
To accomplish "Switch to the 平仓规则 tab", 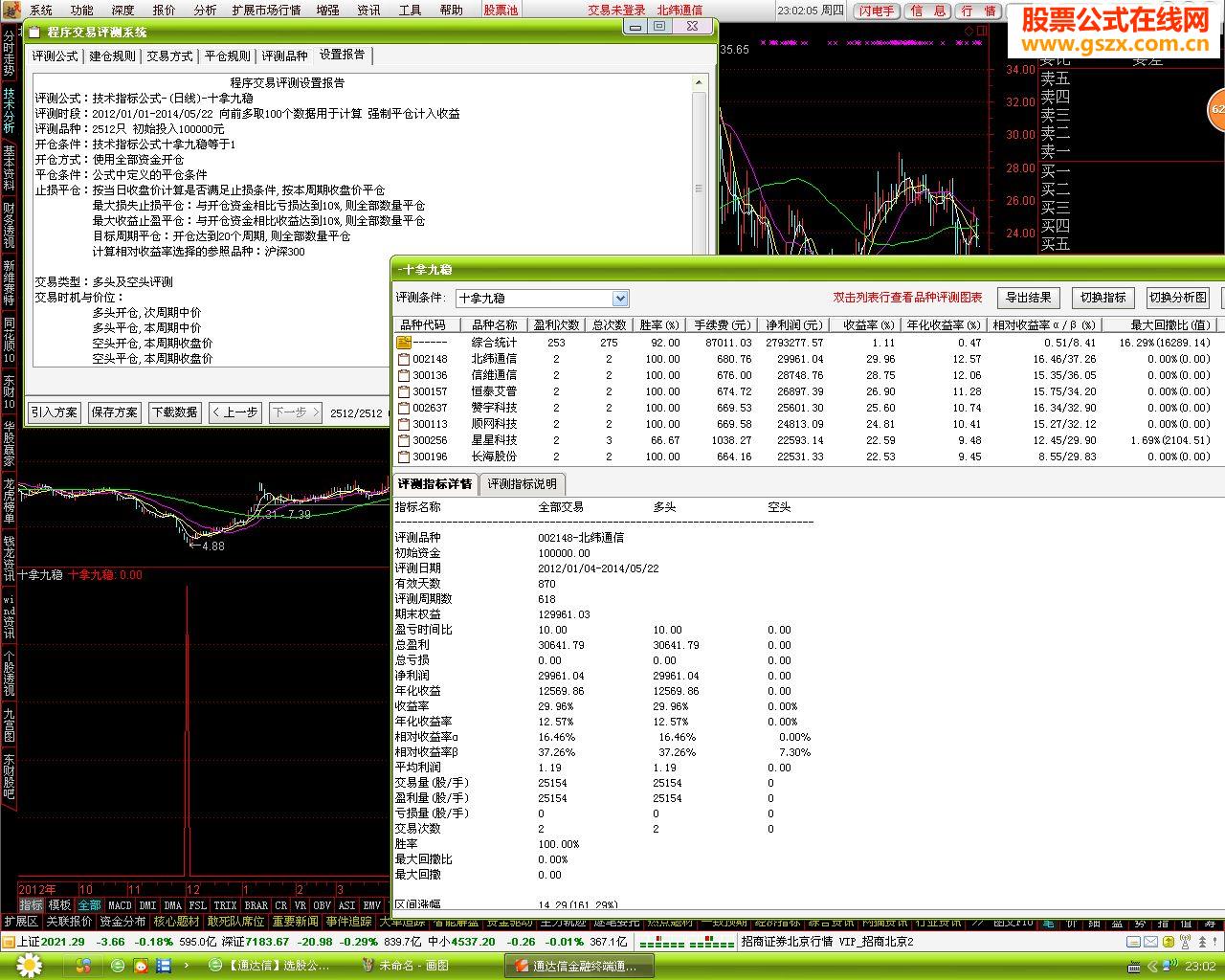I will [x=228, y=56].
